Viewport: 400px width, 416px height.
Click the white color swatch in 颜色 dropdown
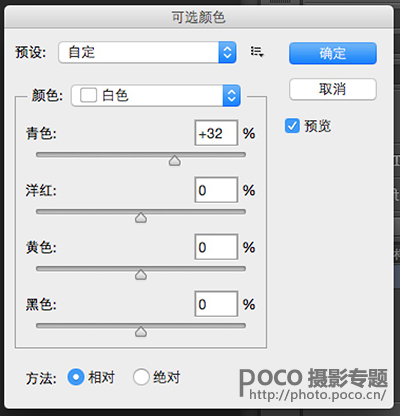pos(88,95)
